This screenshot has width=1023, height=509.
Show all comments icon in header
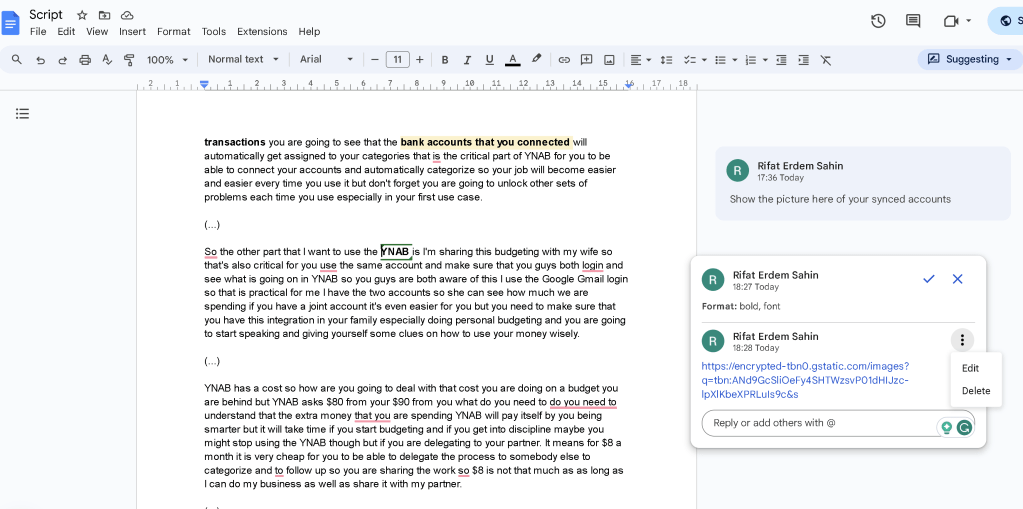913,21
